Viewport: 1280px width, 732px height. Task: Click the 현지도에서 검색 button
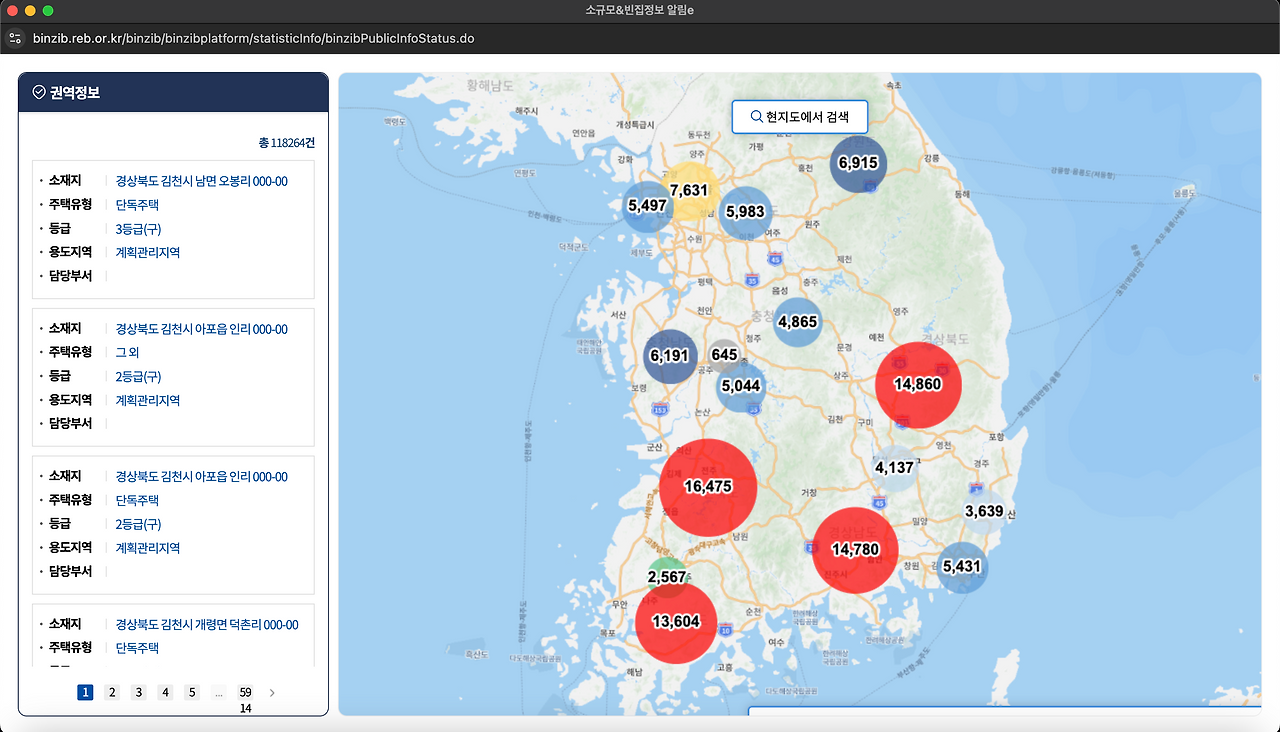pos(799,116)
